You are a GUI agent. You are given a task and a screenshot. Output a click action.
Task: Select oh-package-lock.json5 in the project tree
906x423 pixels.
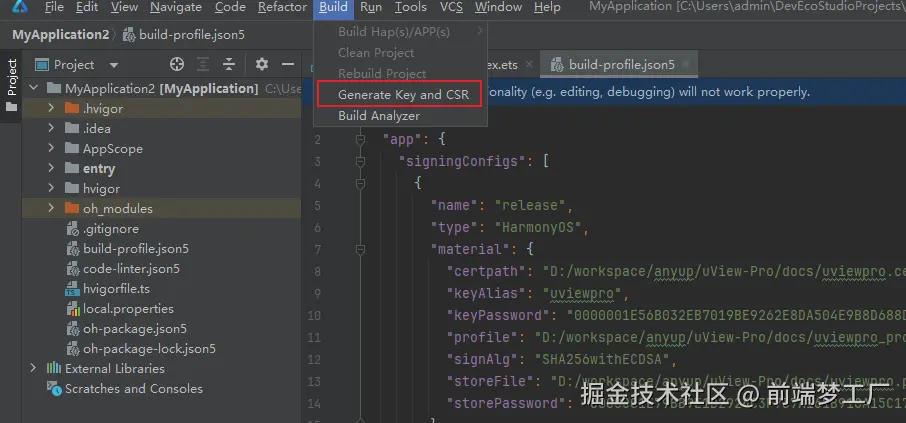(149, 348)
